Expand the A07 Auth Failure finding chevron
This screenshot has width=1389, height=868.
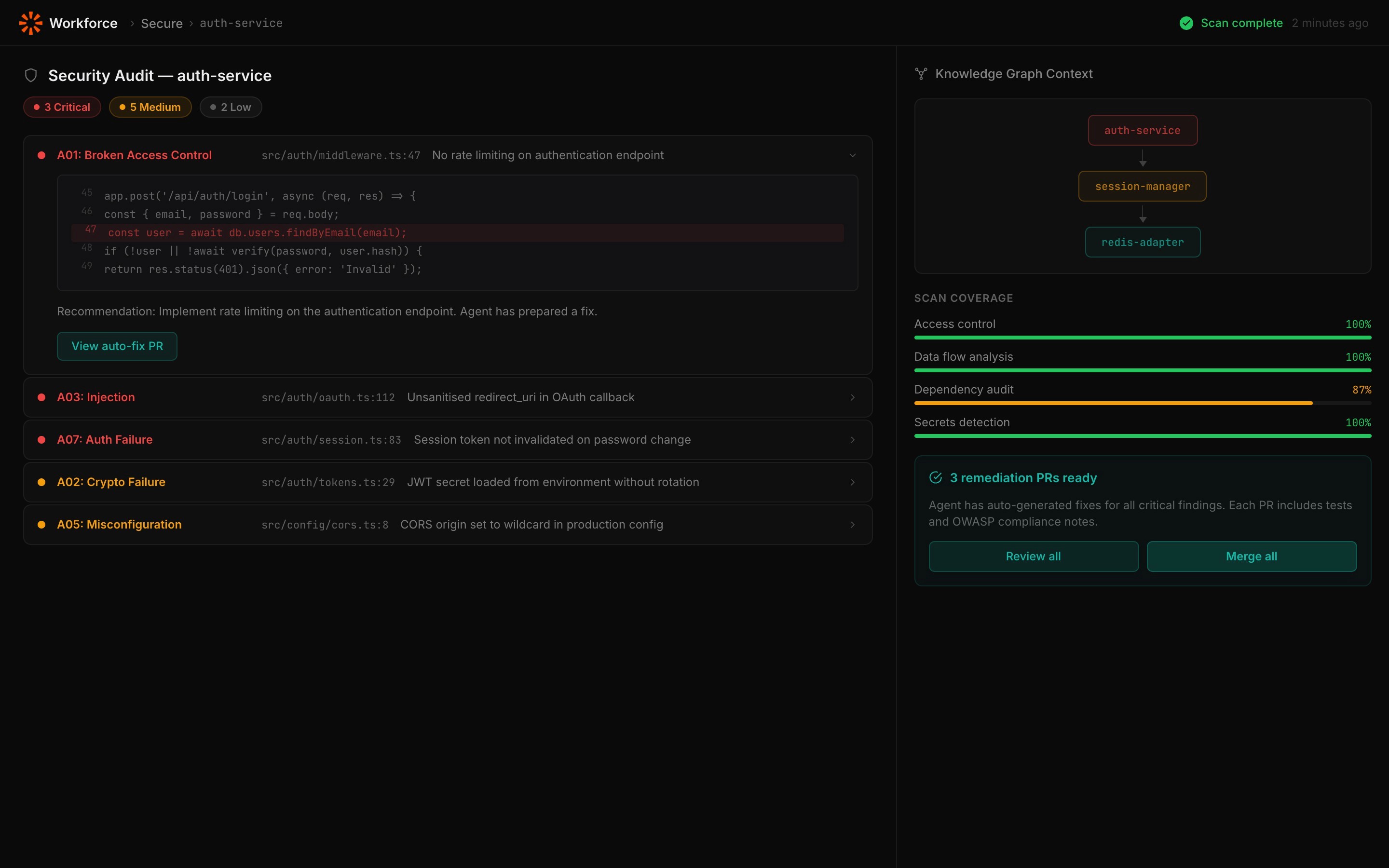[x=852, y=440]
